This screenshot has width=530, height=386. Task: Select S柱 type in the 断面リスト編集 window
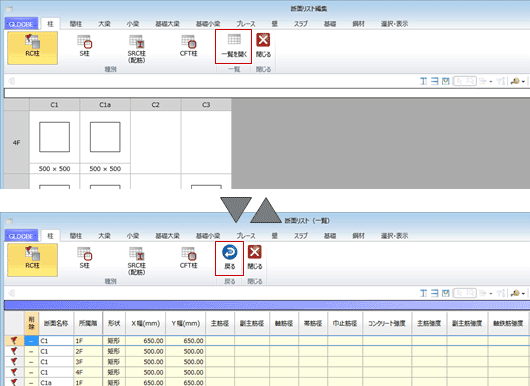point(85,46)
